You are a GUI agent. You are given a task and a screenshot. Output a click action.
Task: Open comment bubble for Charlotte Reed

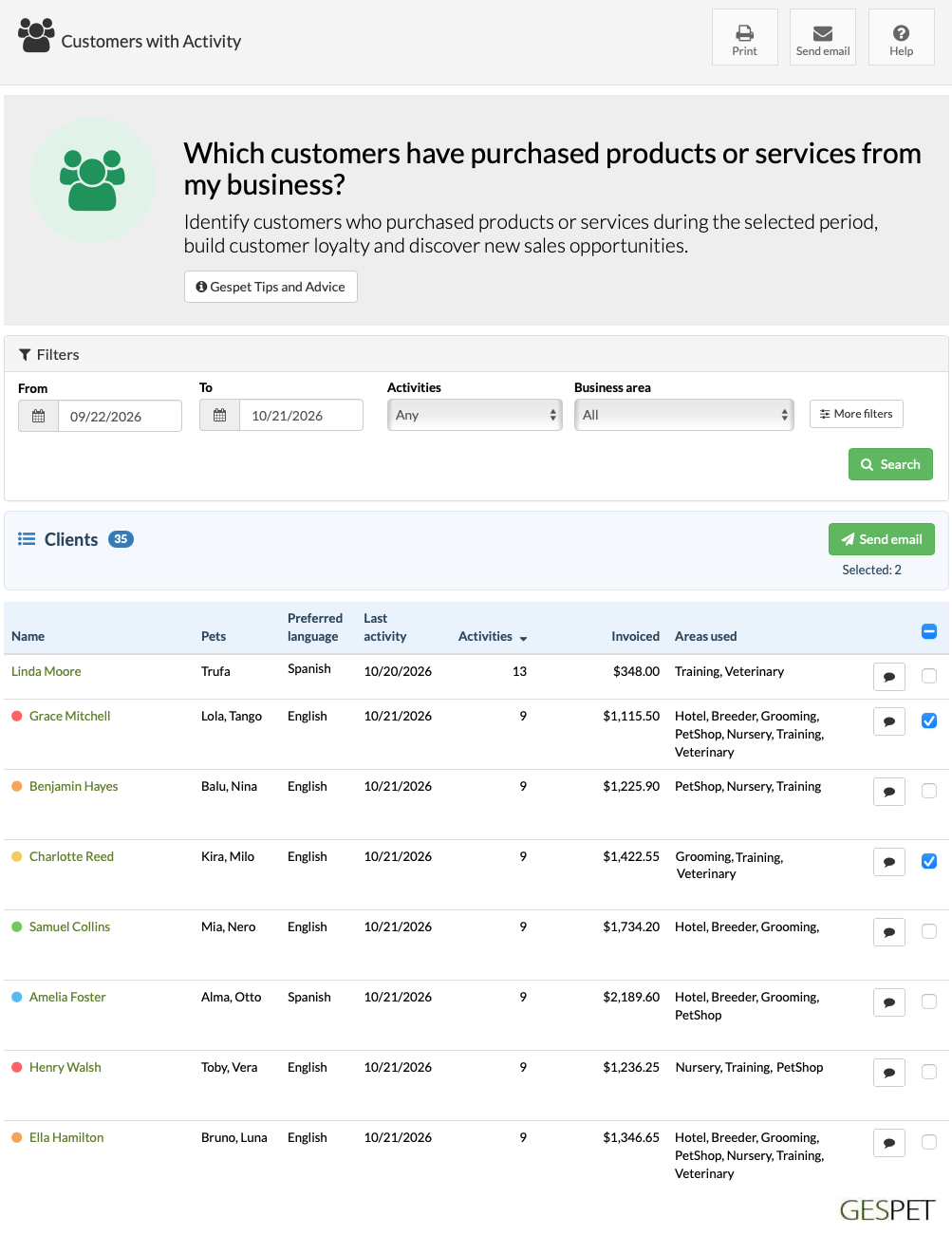[889, 862]
